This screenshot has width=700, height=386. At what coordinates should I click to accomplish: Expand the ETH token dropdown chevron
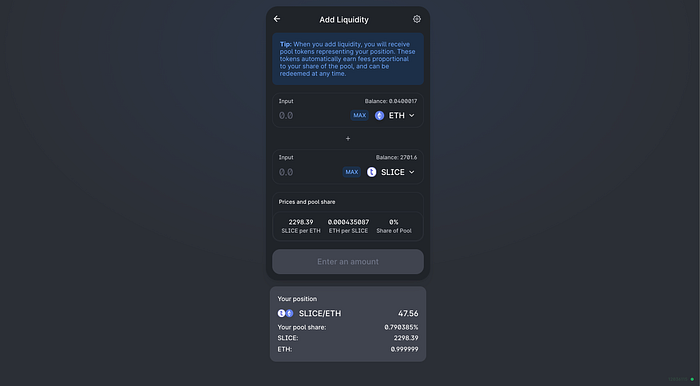[x=412, y=116]
